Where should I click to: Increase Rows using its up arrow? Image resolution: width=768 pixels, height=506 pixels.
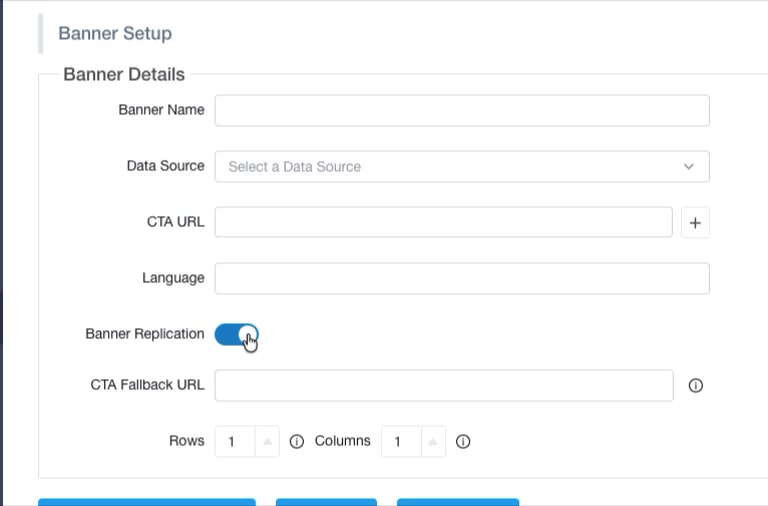pos(267,441)
